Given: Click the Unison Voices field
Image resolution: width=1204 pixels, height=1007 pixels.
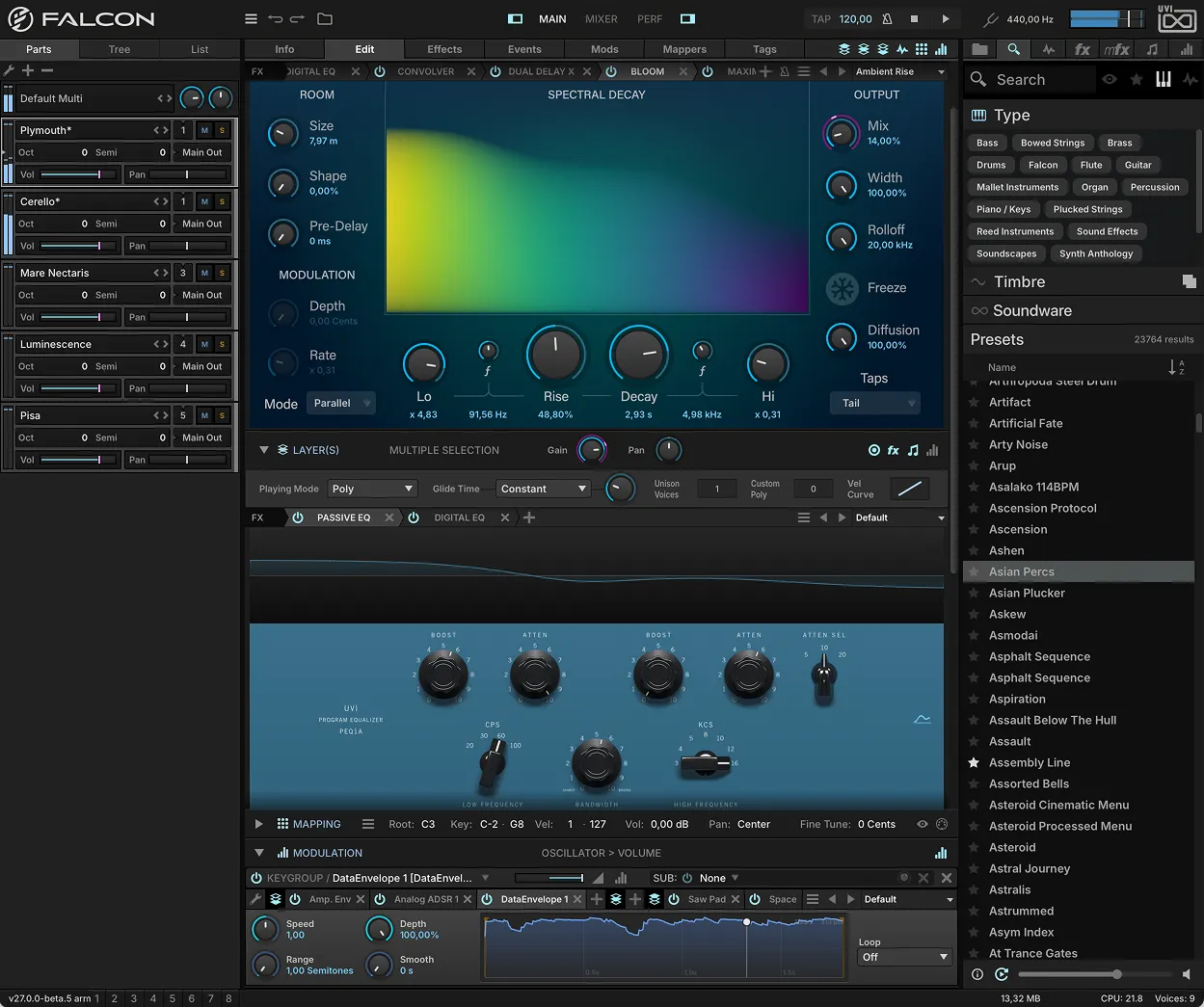Looking at the screenshot, I should (x=716, y=489).
